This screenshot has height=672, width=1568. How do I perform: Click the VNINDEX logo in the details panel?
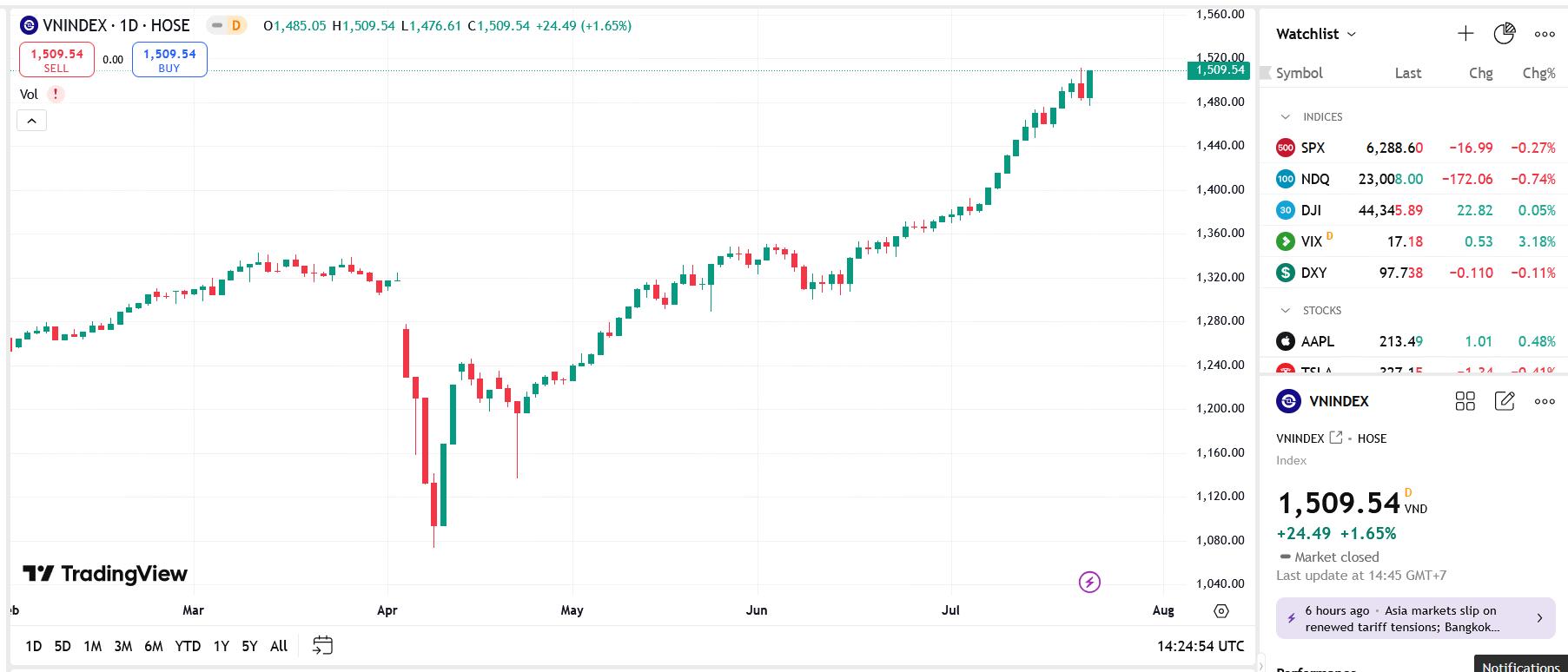tap(1288, 401)
